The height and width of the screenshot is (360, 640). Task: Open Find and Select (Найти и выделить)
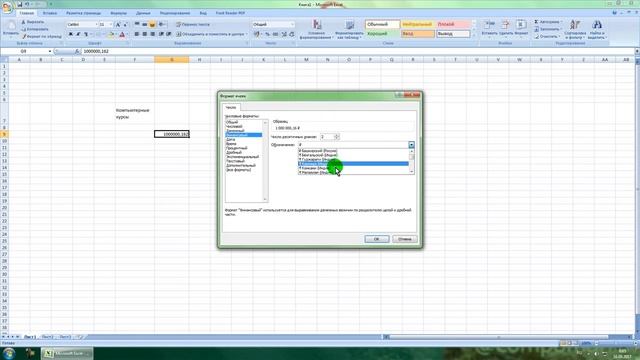[x=597, y=29]
